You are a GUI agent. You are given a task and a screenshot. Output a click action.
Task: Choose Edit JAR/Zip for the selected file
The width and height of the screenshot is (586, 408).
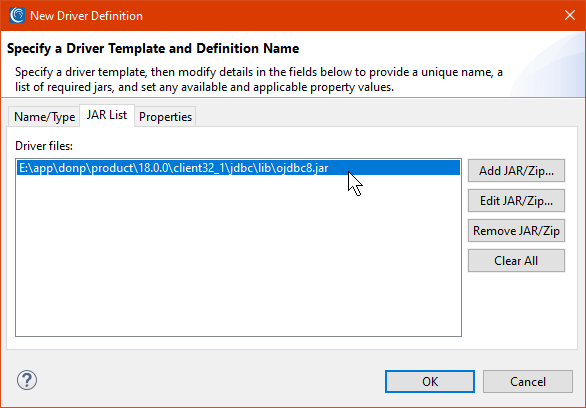pos(516,201)
